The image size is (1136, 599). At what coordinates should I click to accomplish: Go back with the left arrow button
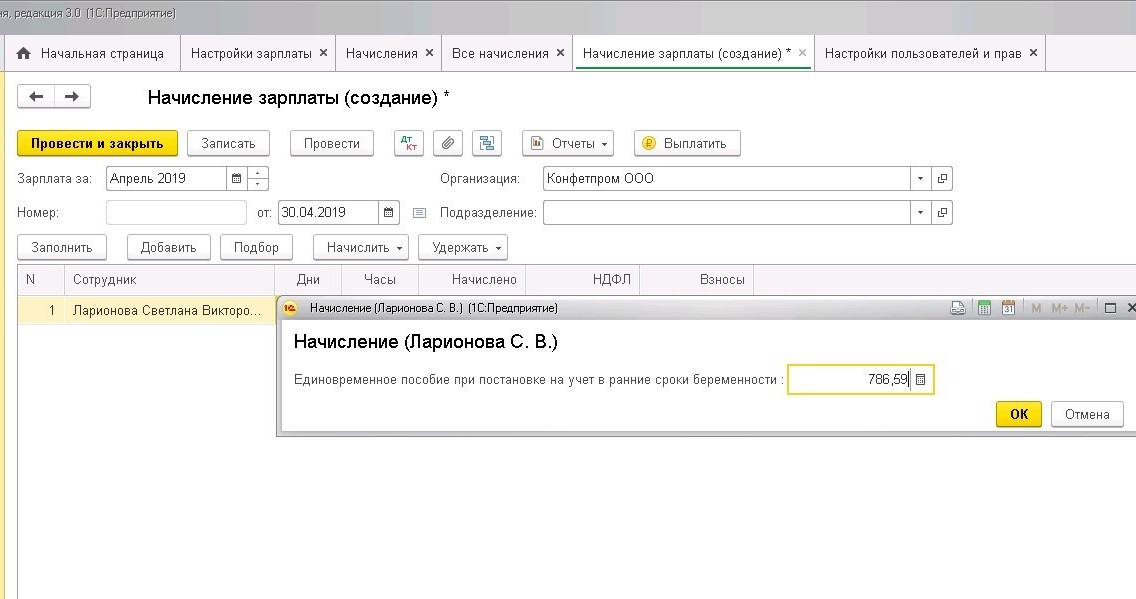37,96
